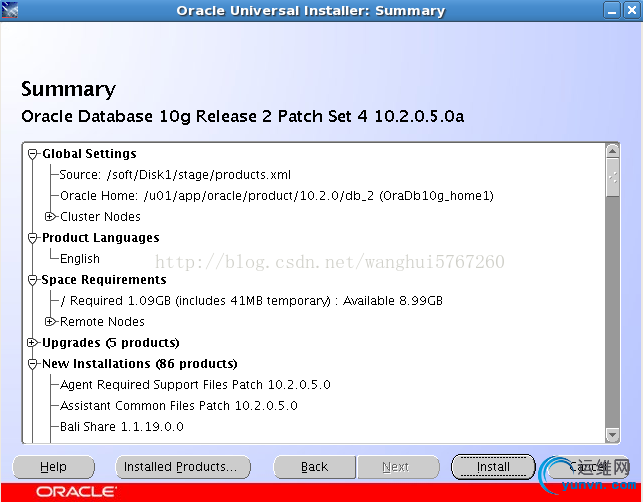Click the Oracle logo in footer
Viewport: 643px width, 502px height.
click(76, 492)
